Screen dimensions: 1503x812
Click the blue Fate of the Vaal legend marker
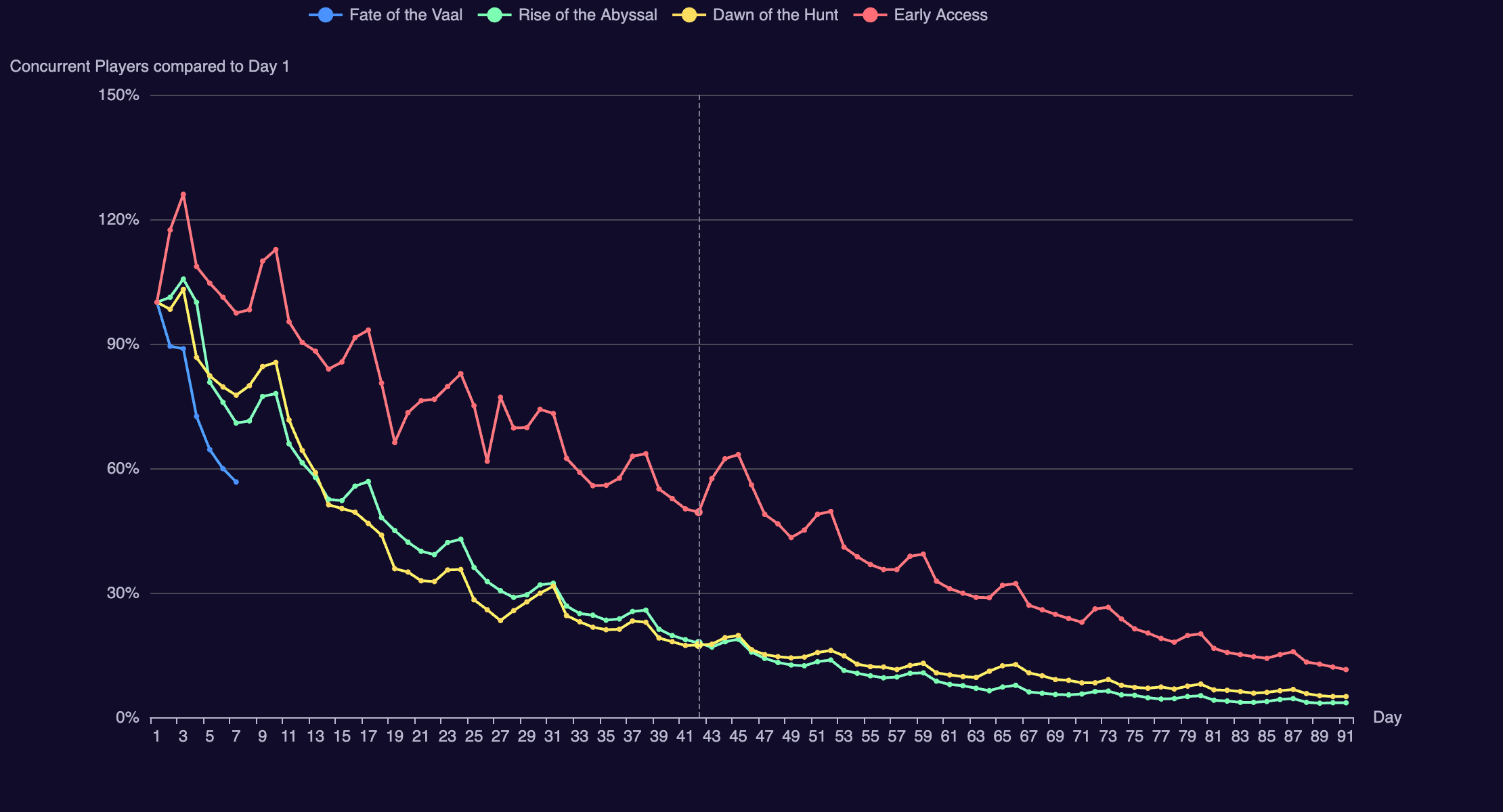326,15
